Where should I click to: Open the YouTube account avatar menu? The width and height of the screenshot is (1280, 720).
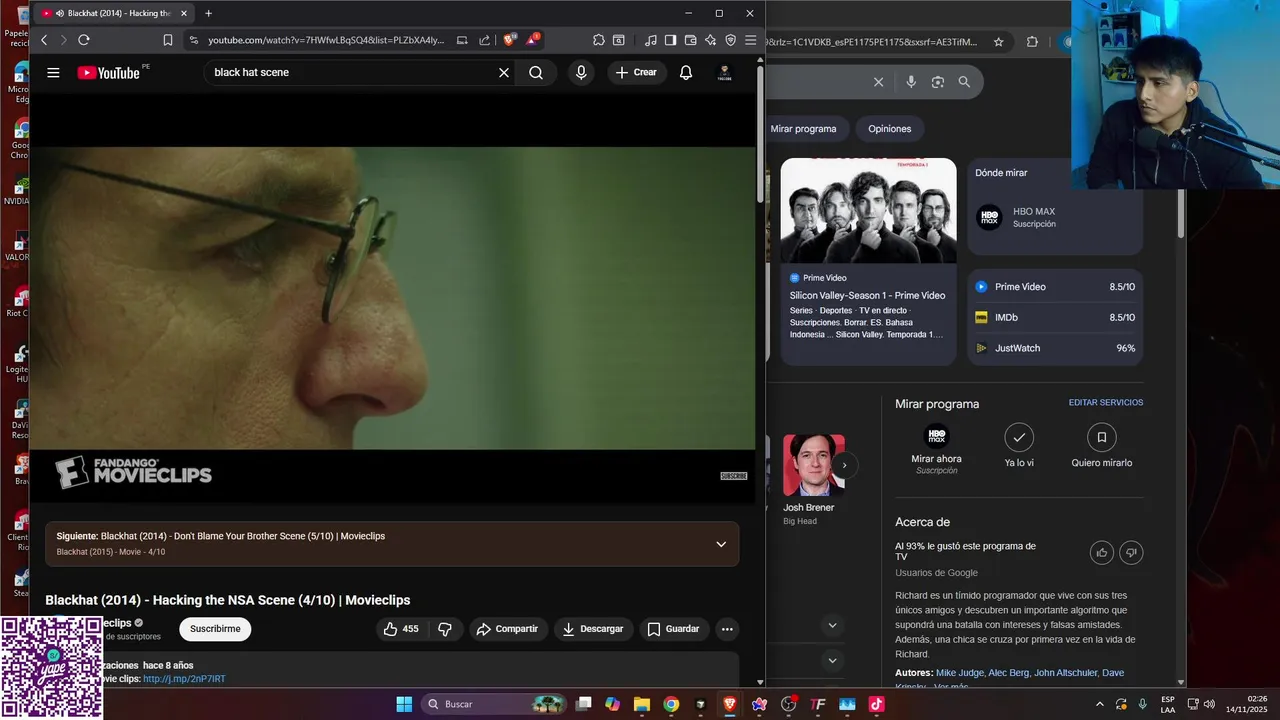click(x=726, y=72)
